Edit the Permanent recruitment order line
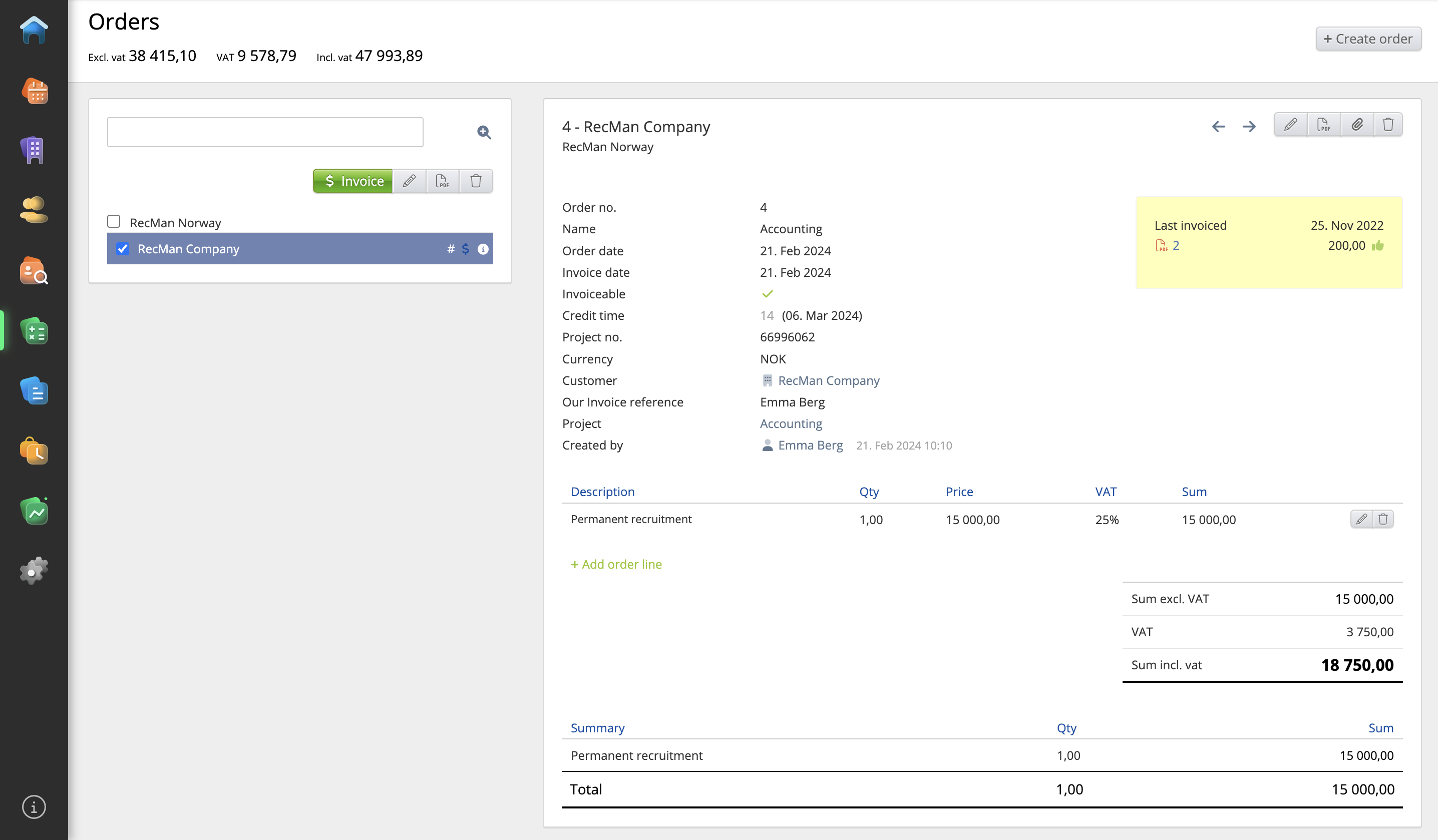Image resolution: width=1438 pixels, height=840 pixels. click(x=1361, y=519)
